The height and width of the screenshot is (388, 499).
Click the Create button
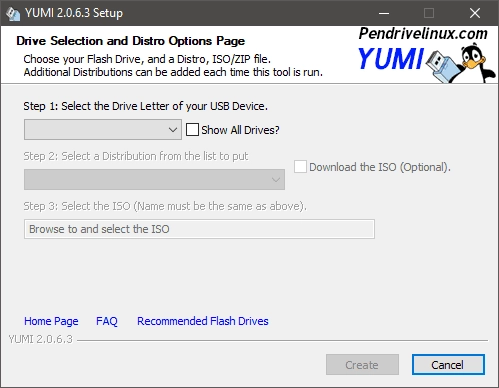pyautogui.click(x=362, y=365)
